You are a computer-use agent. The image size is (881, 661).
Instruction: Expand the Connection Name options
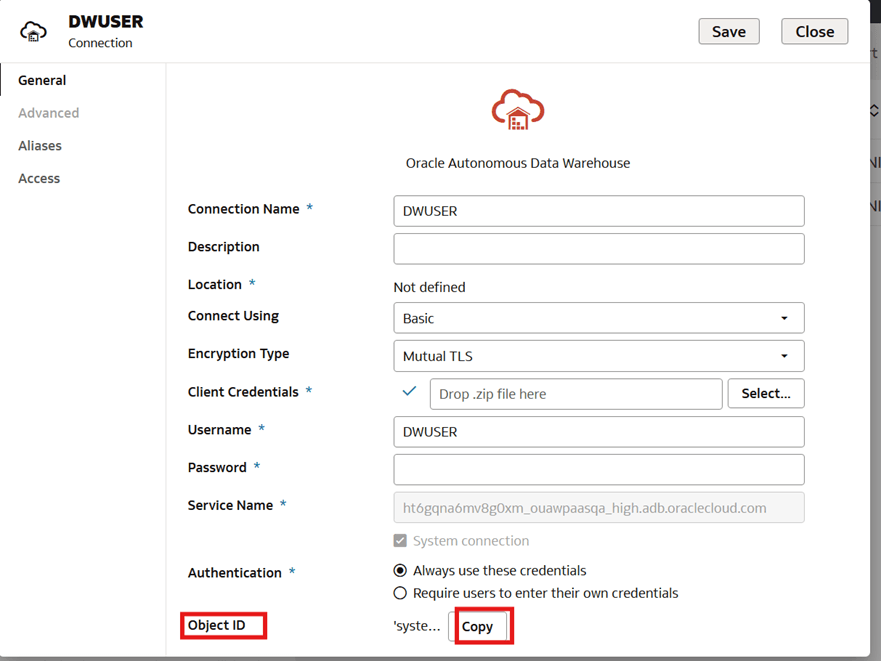(598, 211)
